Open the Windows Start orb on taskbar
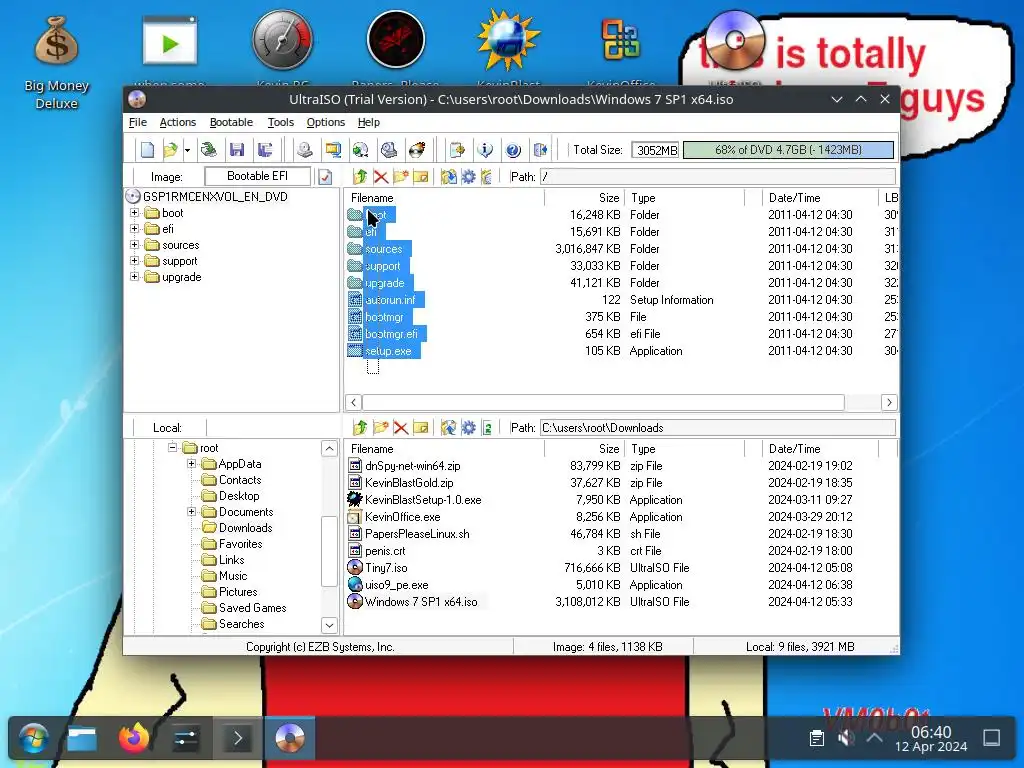Viewport: 1024px width, 768px height. [33, 739]
